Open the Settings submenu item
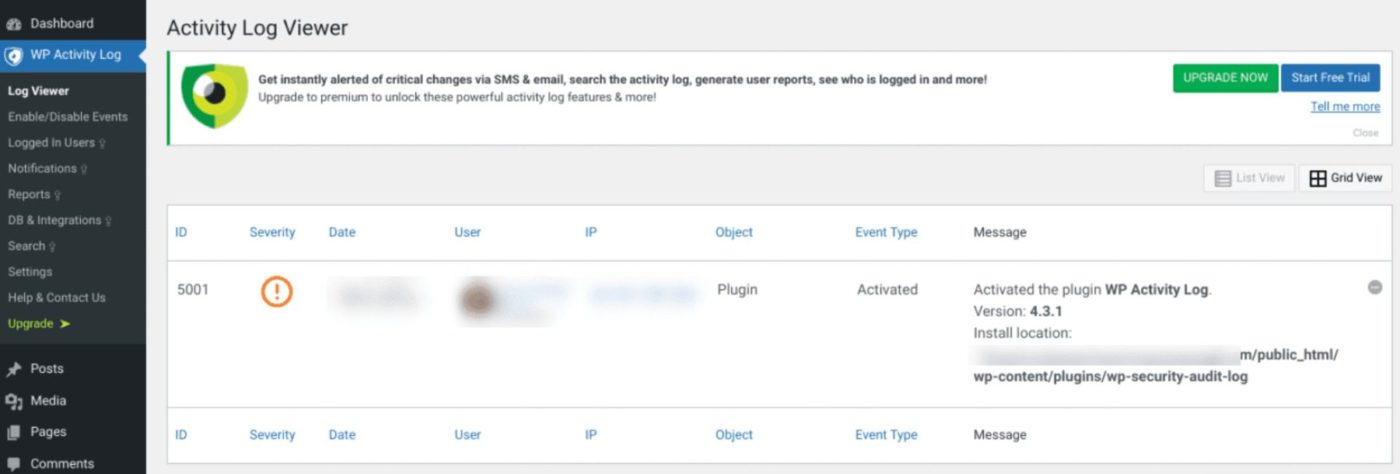Screen dimensions: 1400x474 pyautogui.click(x=30, y=272)
